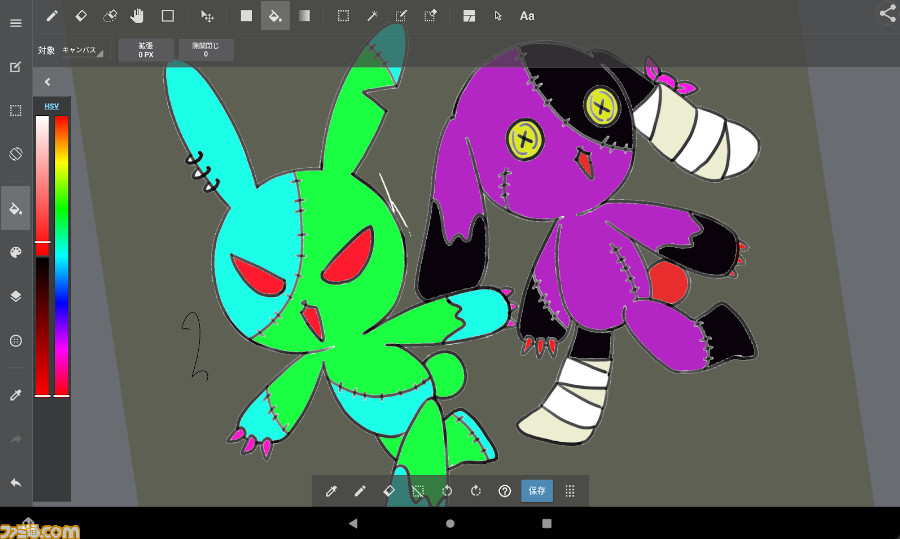Tap the 隙間閉じ 0 setting button
Image resolution: width=900 pixels, height=539 pixels.
coord(205,50)
